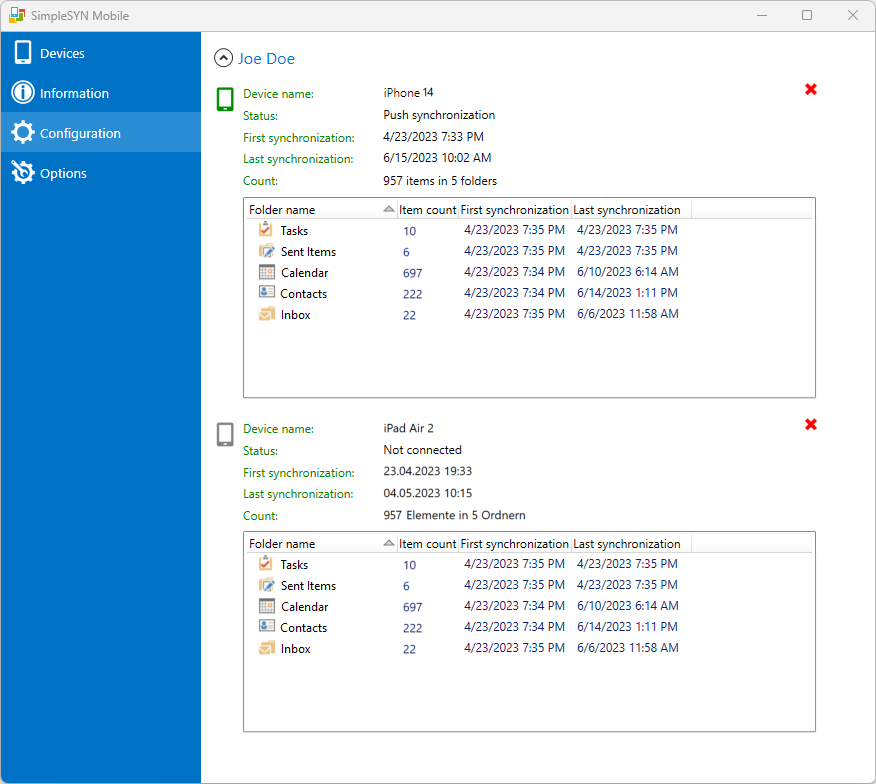The image size is (876, 784).
Task: Maximize the SimpleSYN Mobile window
Action: click(x=807, y=15)
